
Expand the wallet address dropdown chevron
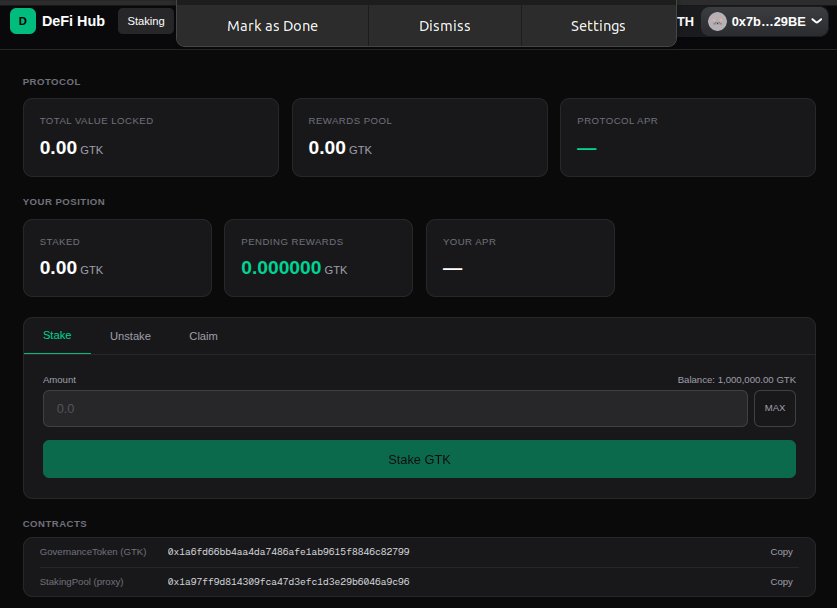pyautogui.click(x=816, y=21)
